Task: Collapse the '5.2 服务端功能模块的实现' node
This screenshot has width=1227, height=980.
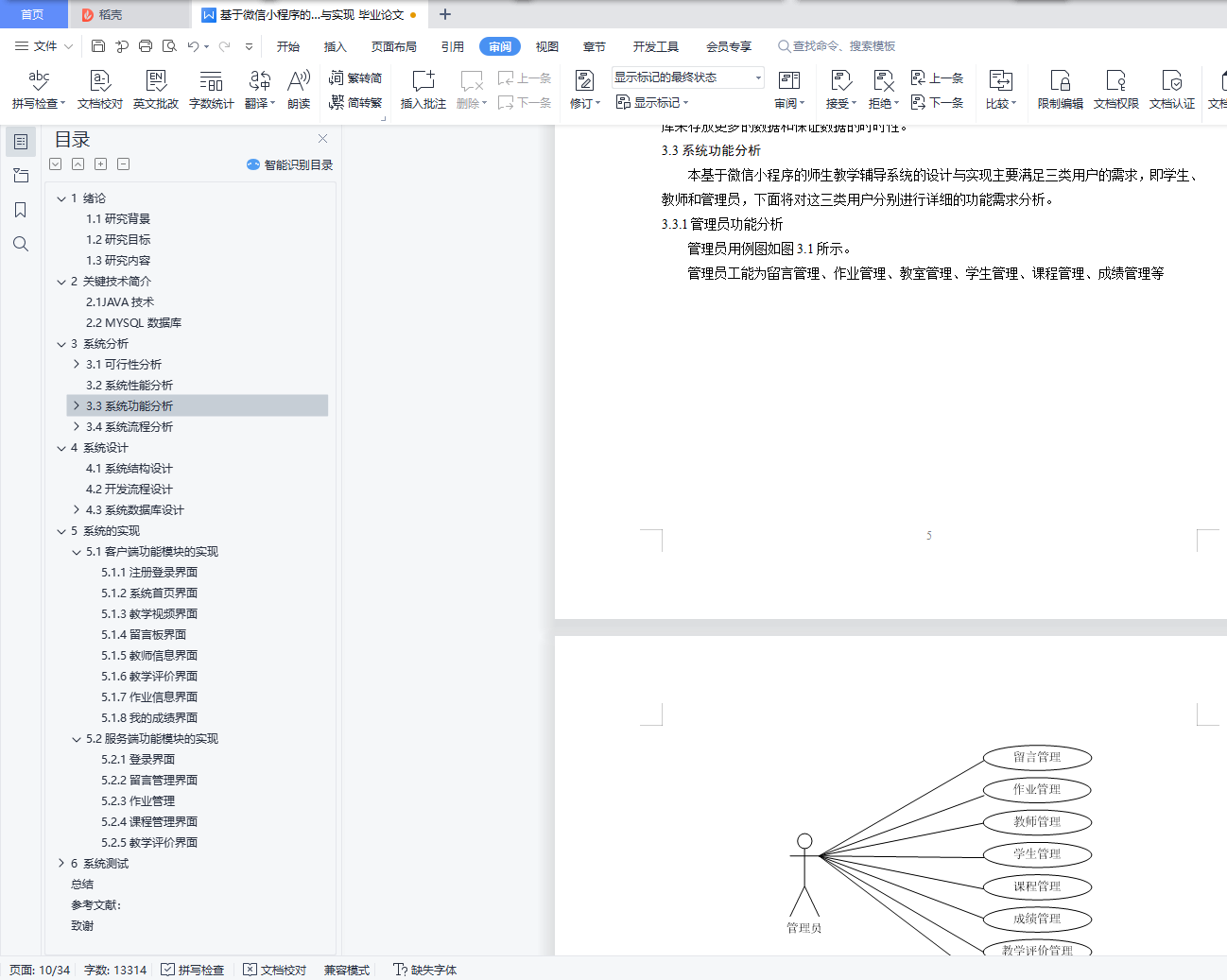Action: pyautogui.click(x=77, y=739)
